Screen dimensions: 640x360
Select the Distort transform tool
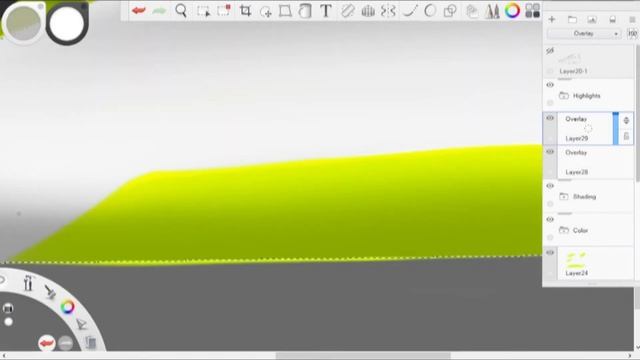[285, 11]
